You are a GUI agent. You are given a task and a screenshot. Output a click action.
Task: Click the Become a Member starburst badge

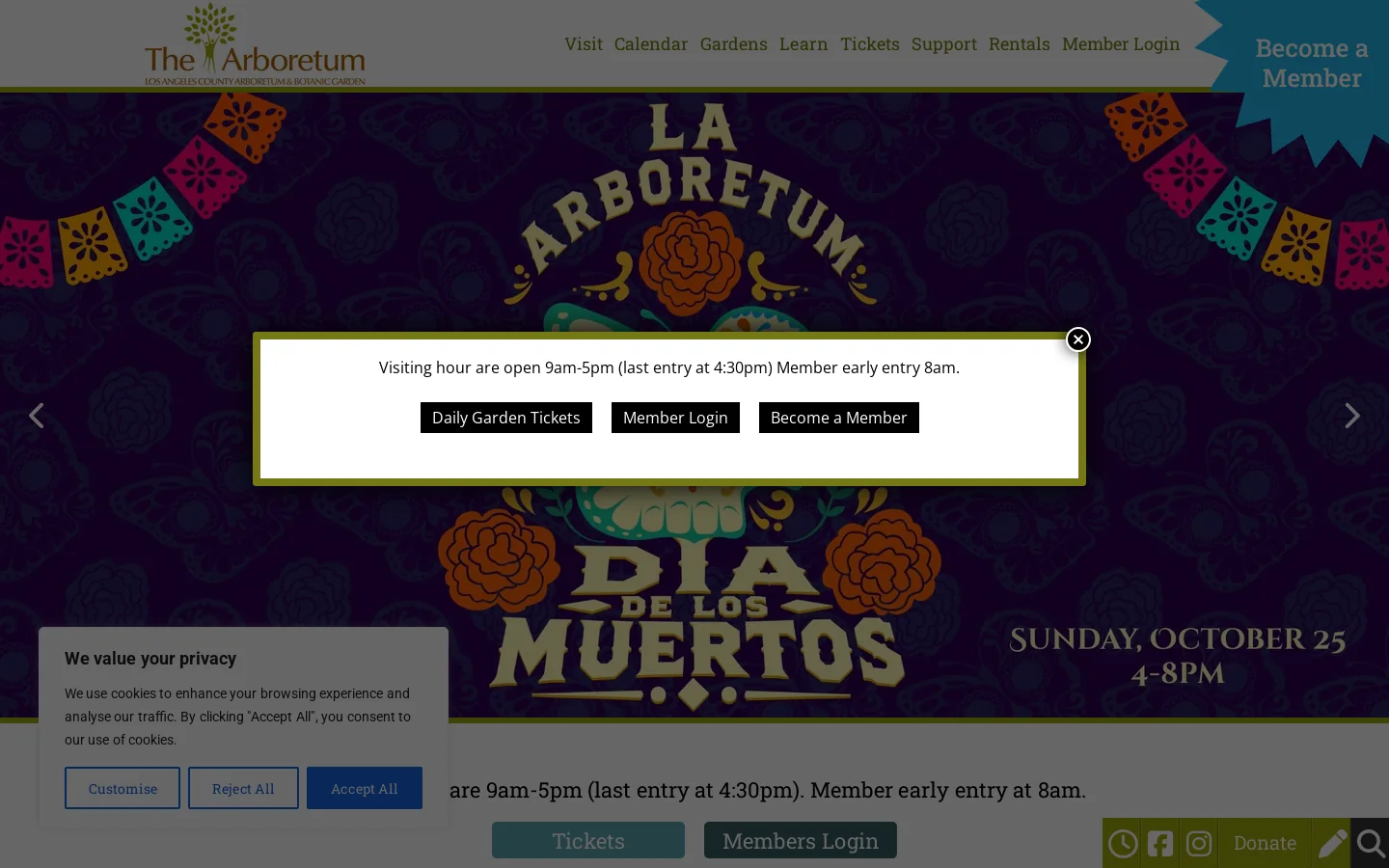click(1311, 64)
